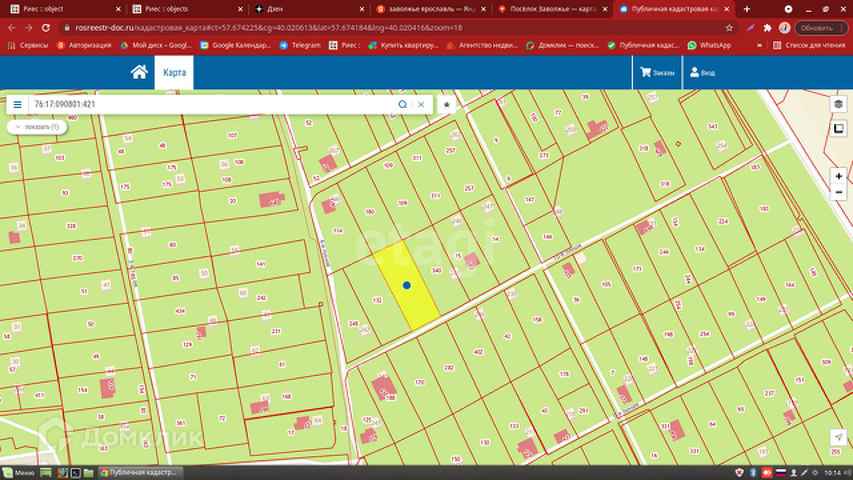Image resolution: width=853 pixels, height=480 pixels.
Task: Open the Linux Mint Меню start menu
Action: click(x=20, y=472)
